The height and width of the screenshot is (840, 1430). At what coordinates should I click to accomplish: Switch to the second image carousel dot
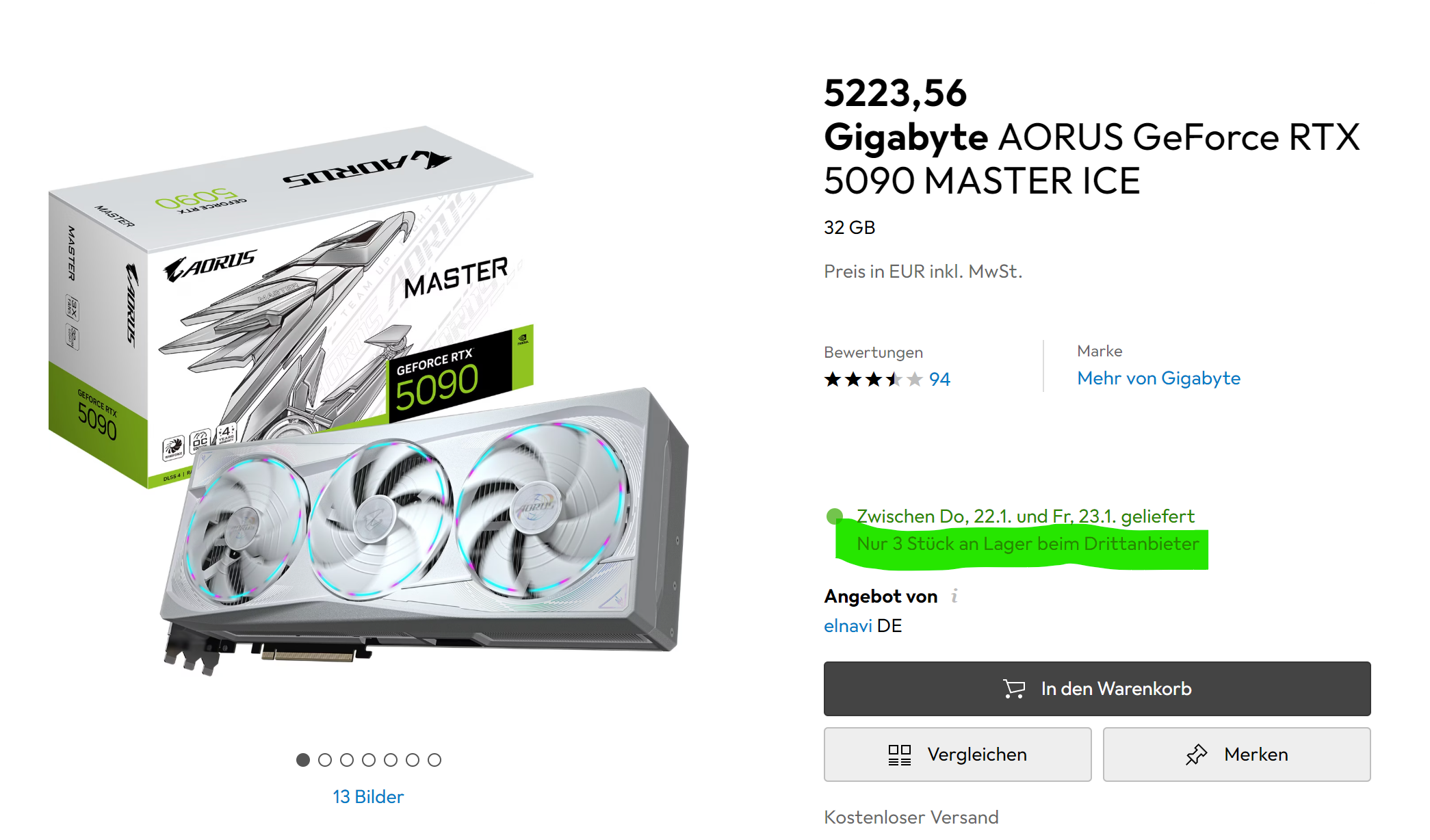point(325,760)
